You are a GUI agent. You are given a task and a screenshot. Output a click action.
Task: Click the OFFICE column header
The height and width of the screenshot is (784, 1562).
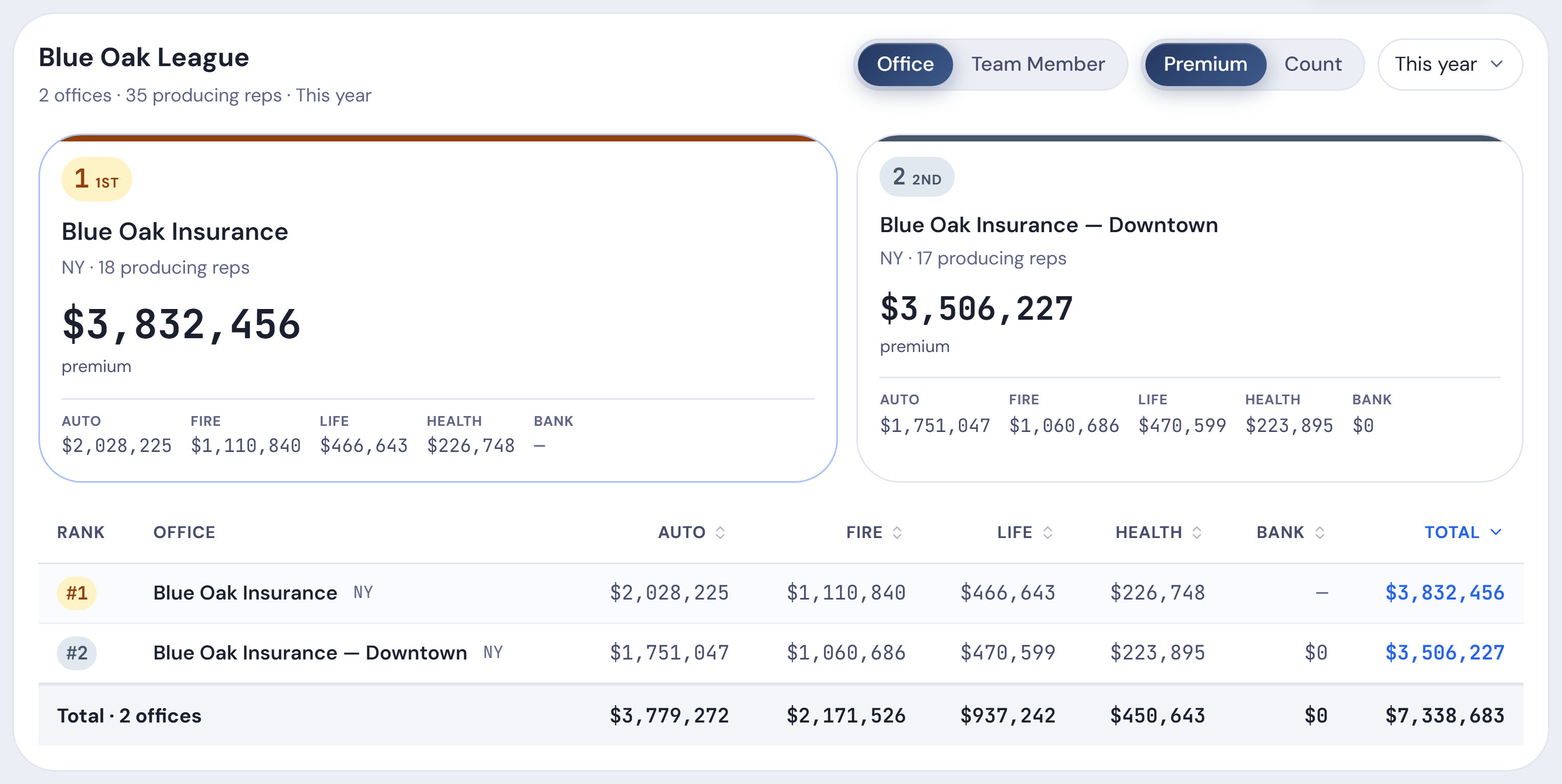pos(184,532)
